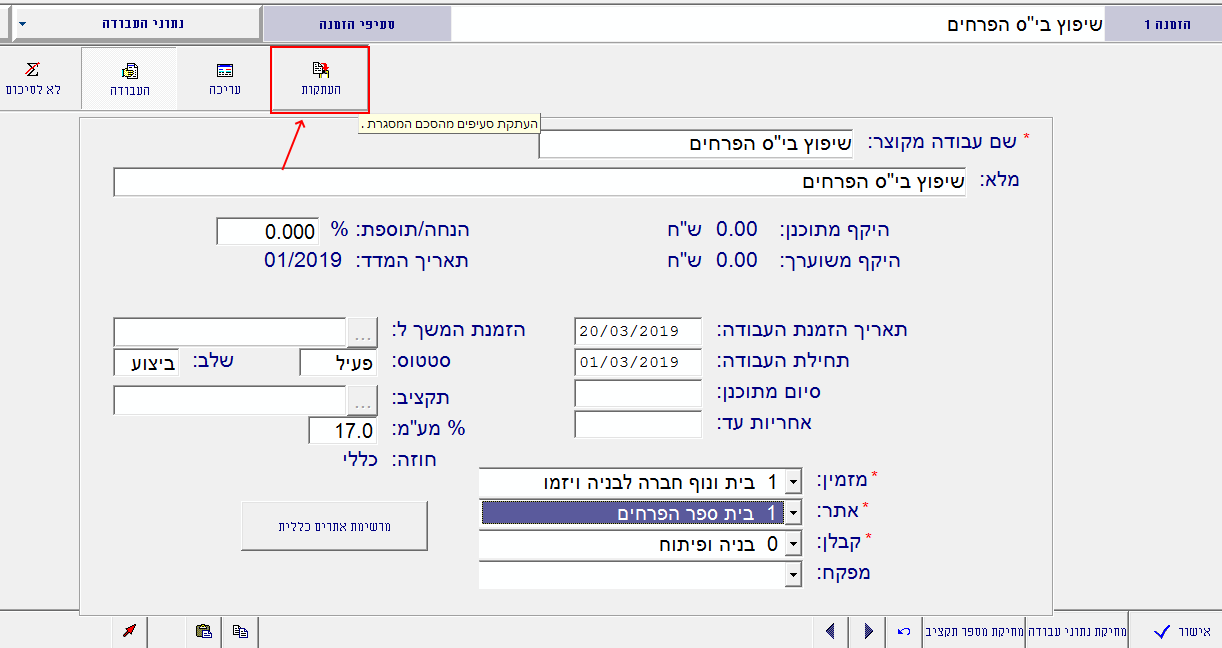The height and width of the screenshot is (648, 1222).
Task: Click the red pointer arrow icon at bottom
Action: (129, 631)
